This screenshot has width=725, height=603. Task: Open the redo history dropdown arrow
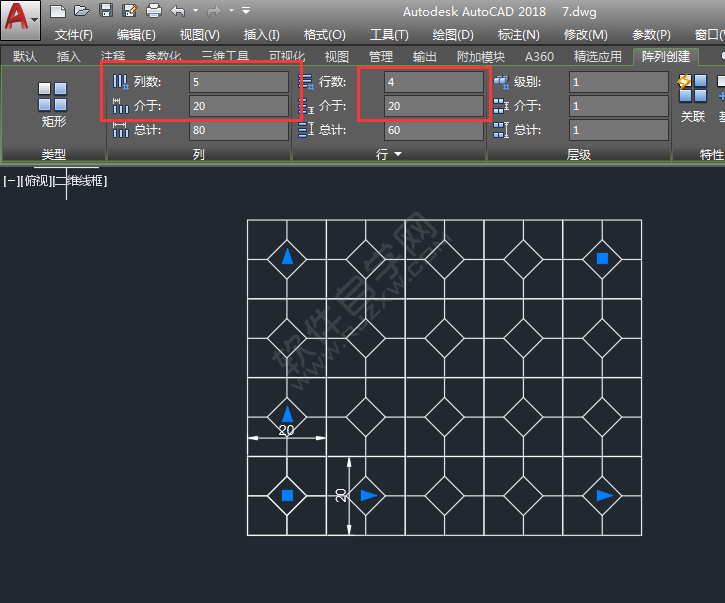231,10
